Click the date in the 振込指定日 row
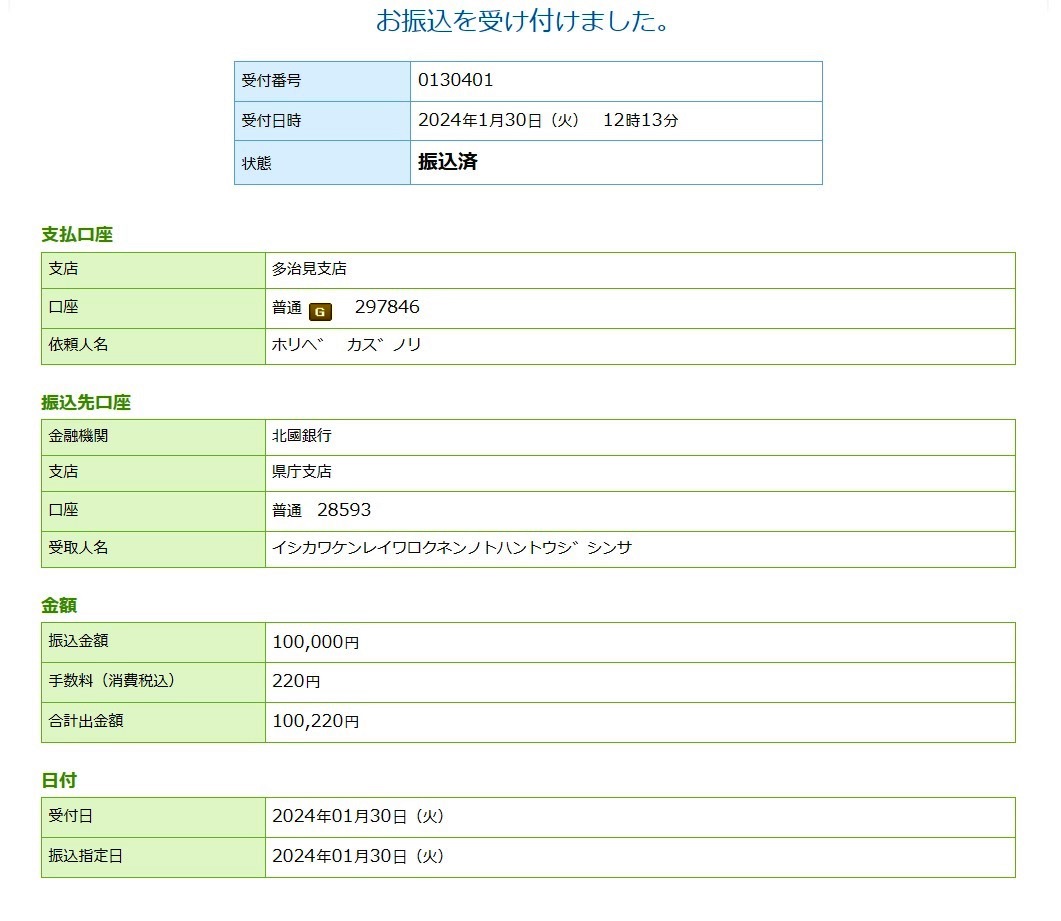This screenshot has height=921, width=1061. pyautogui.click(x=357, y=857)
